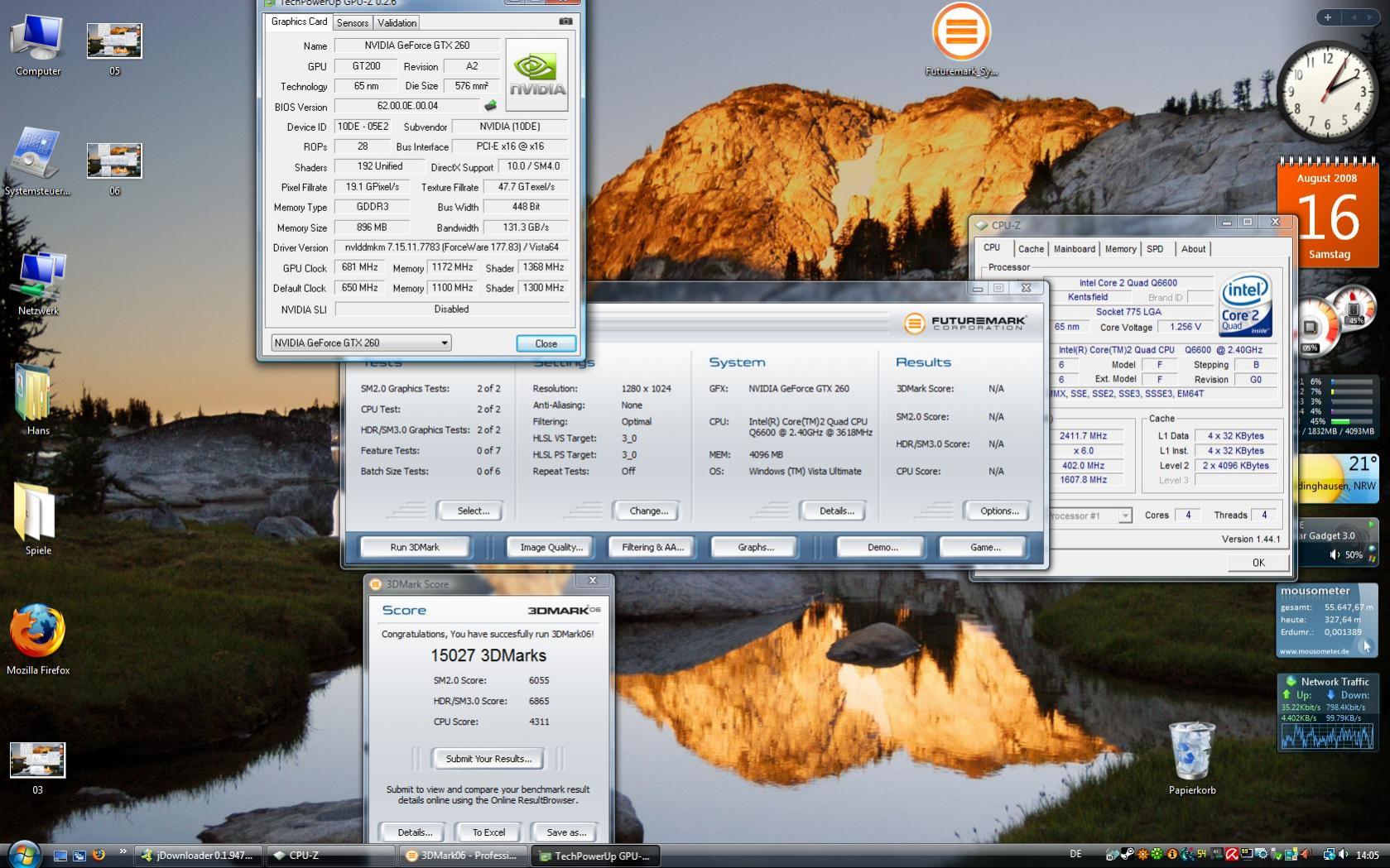Image resolution: width=1390 pixels, height=868 pixels.
Task: Click the Windows Start orb
Action: pos(23,854)
